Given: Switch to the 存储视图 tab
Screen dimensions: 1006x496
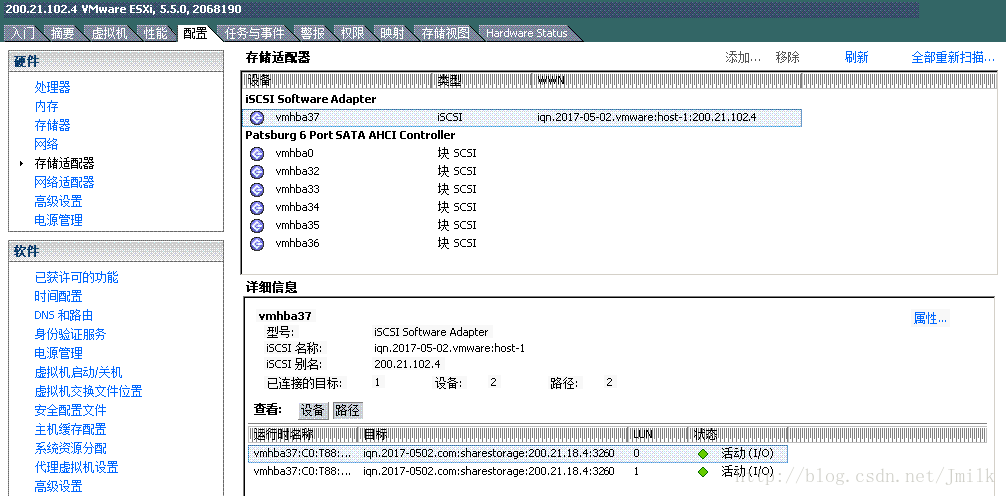Looking at the screenshot, I should [445, 33].
